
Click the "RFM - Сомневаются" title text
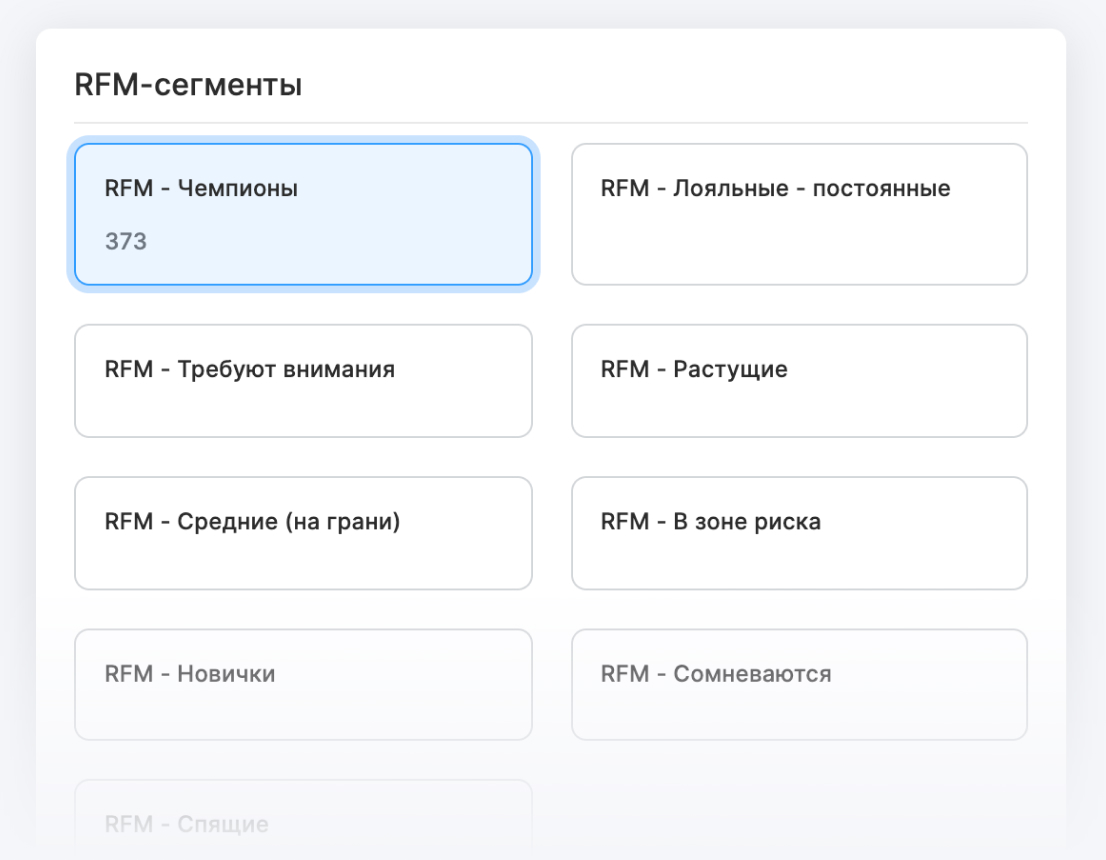[716, 674]
